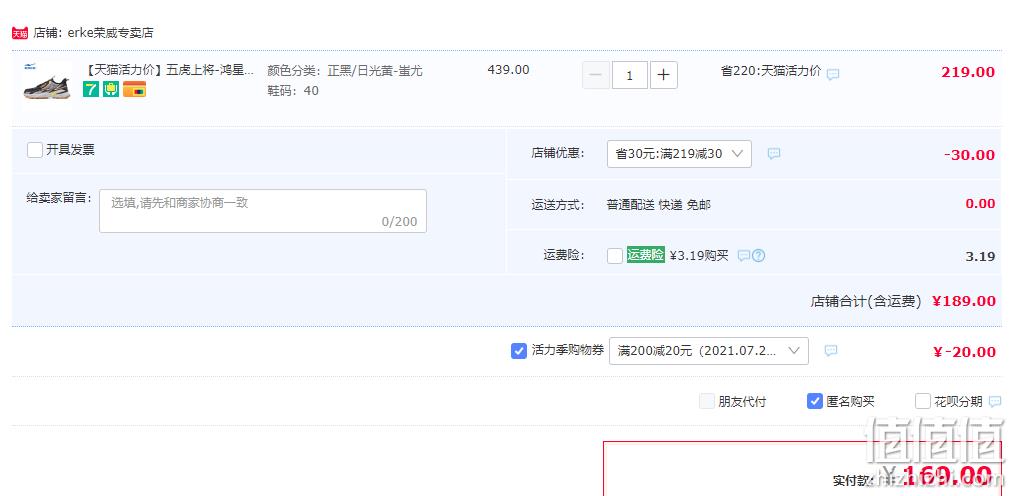Click the Tmall logo icon beside store name
1014x496 pixels.
tap(19, 33)
